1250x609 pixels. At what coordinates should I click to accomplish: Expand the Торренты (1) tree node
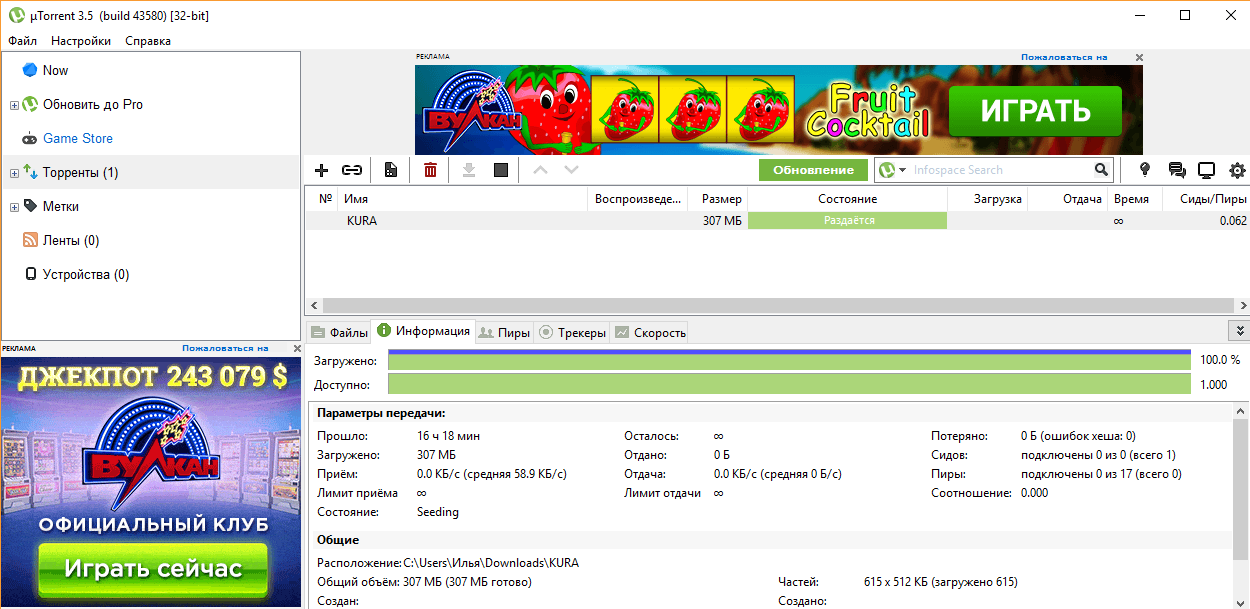(14, 173)
